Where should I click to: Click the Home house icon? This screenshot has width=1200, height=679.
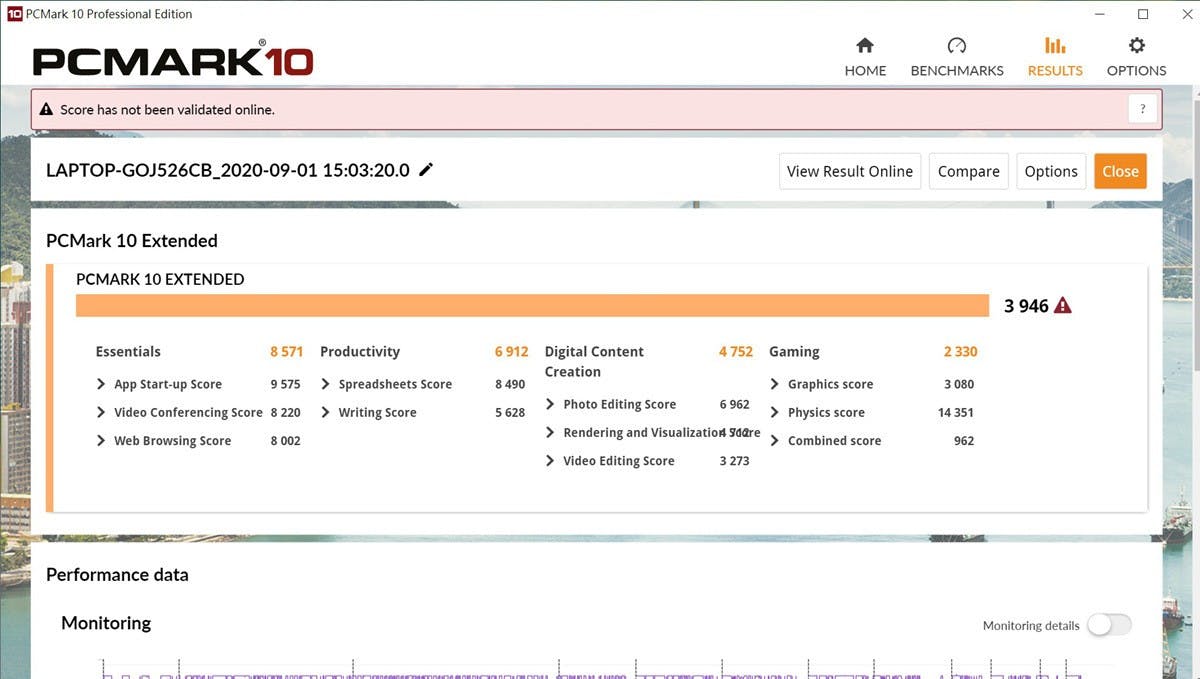[x=865, y=46]
